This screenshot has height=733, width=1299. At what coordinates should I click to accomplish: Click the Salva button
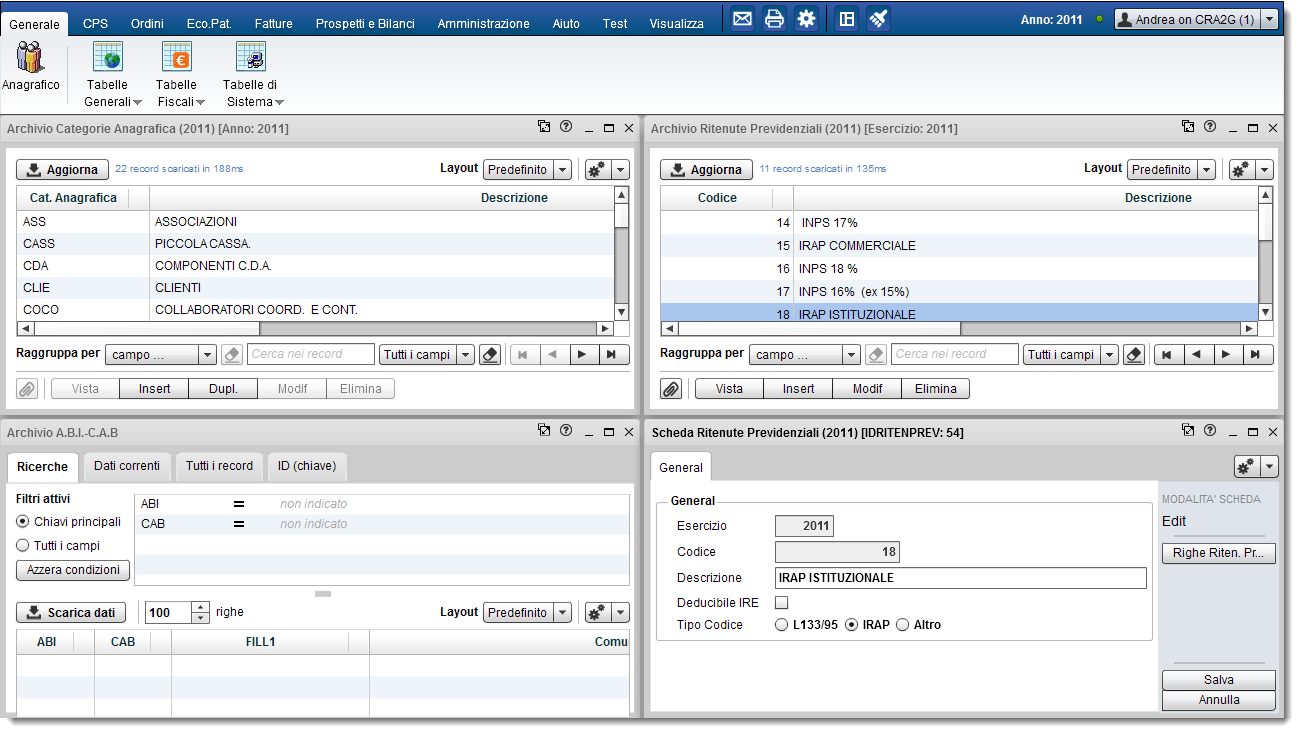1218,680
